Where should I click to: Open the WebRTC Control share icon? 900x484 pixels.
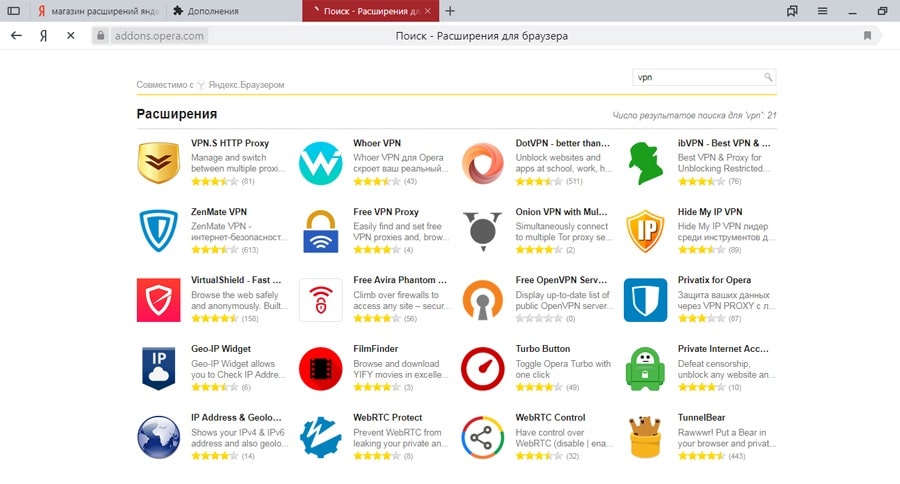pyautogui.click(x=483, y=437)
